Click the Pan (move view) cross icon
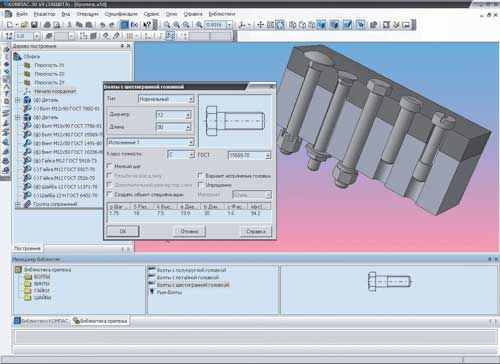The height and width of the screenshot is (364, 500). (260, 24)
